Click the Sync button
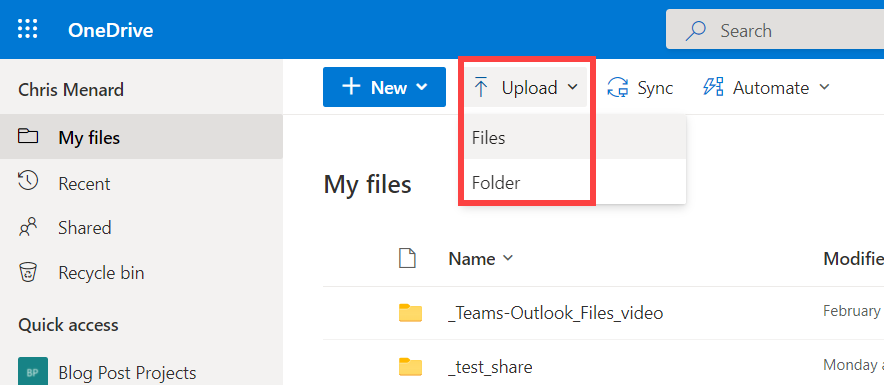This screenshot has height=385, width=884. click(x=640, y=87)
